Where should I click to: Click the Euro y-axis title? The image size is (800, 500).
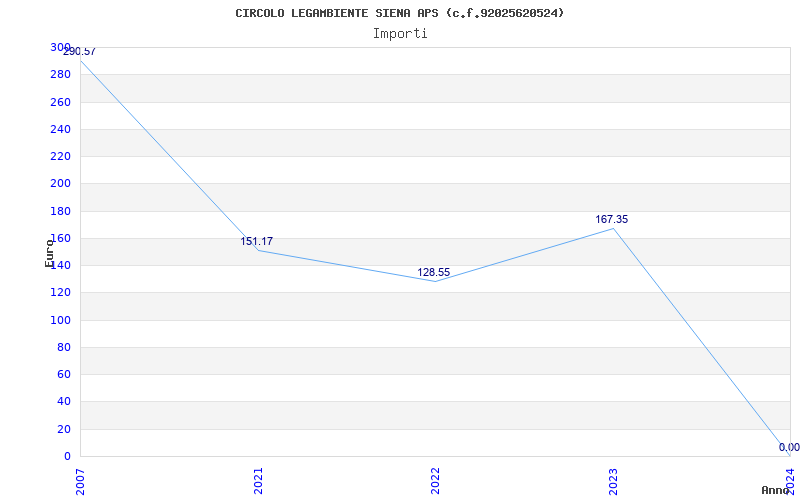coord(49,254)
